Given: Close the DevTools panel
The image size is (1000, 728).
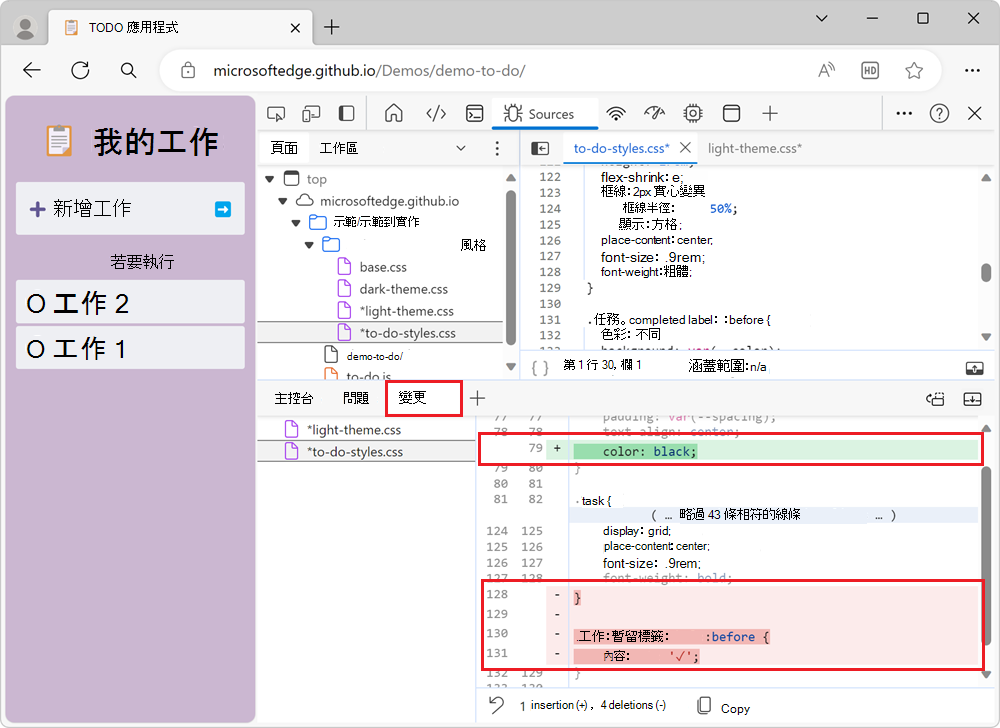Looking at the screenshot, I should tap(974, 113).
